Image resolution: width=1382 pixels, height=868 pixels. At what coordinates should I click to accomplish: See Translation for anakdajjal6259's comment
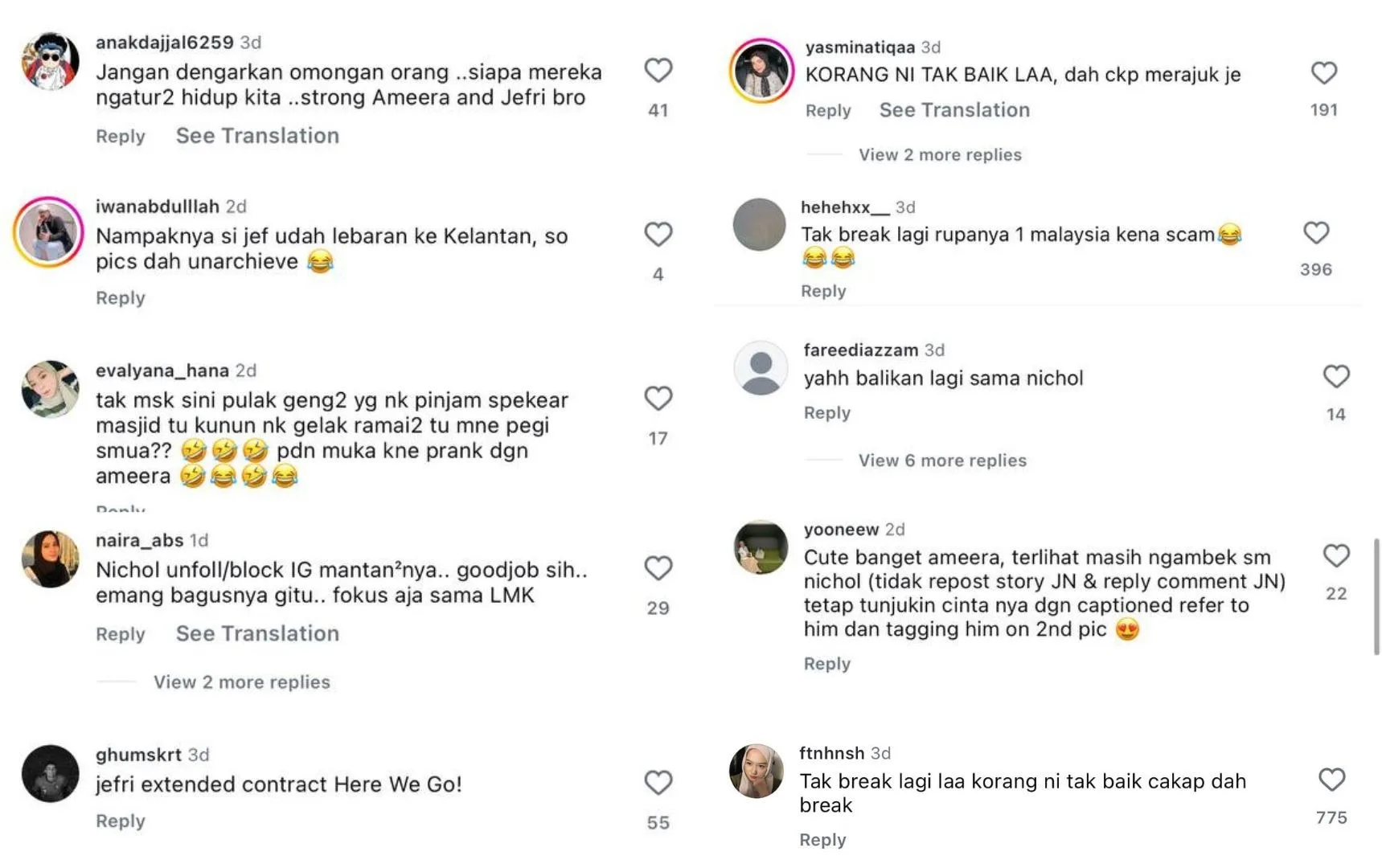[257, 136]
